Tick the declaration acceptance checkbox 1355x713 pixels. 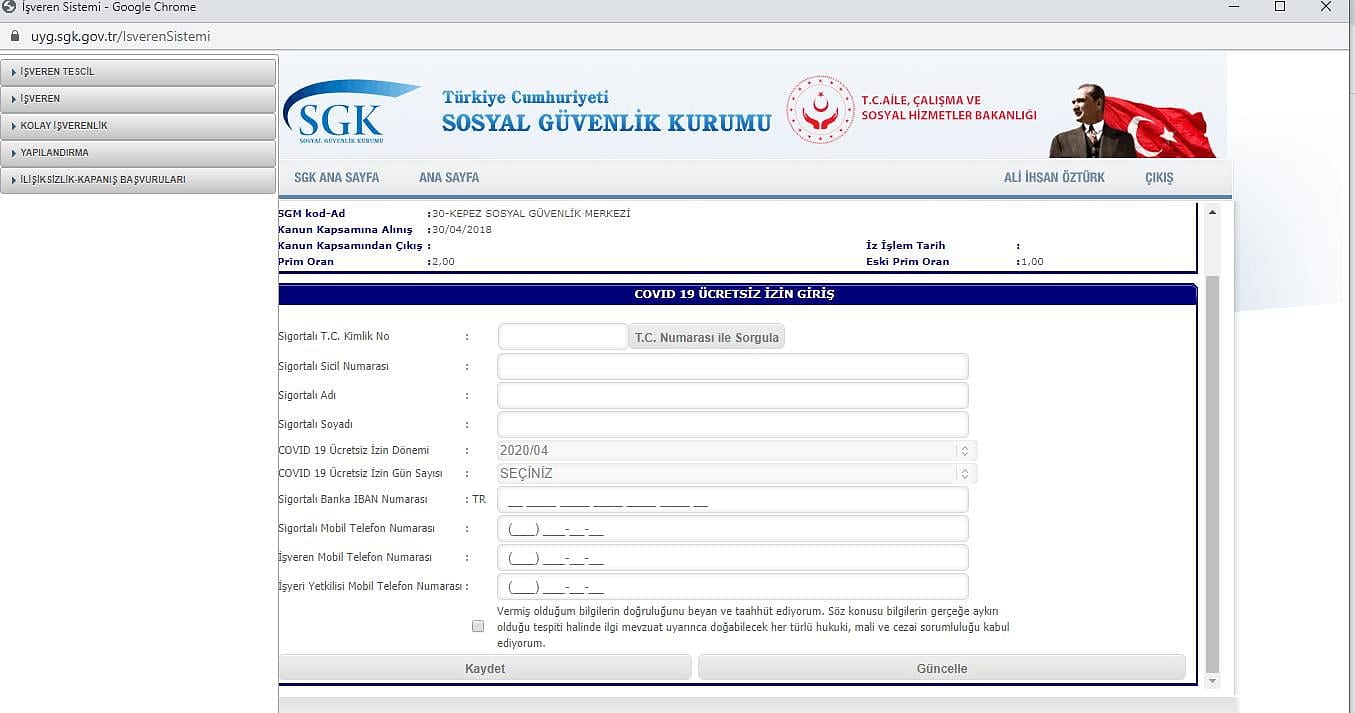point(478,626)
